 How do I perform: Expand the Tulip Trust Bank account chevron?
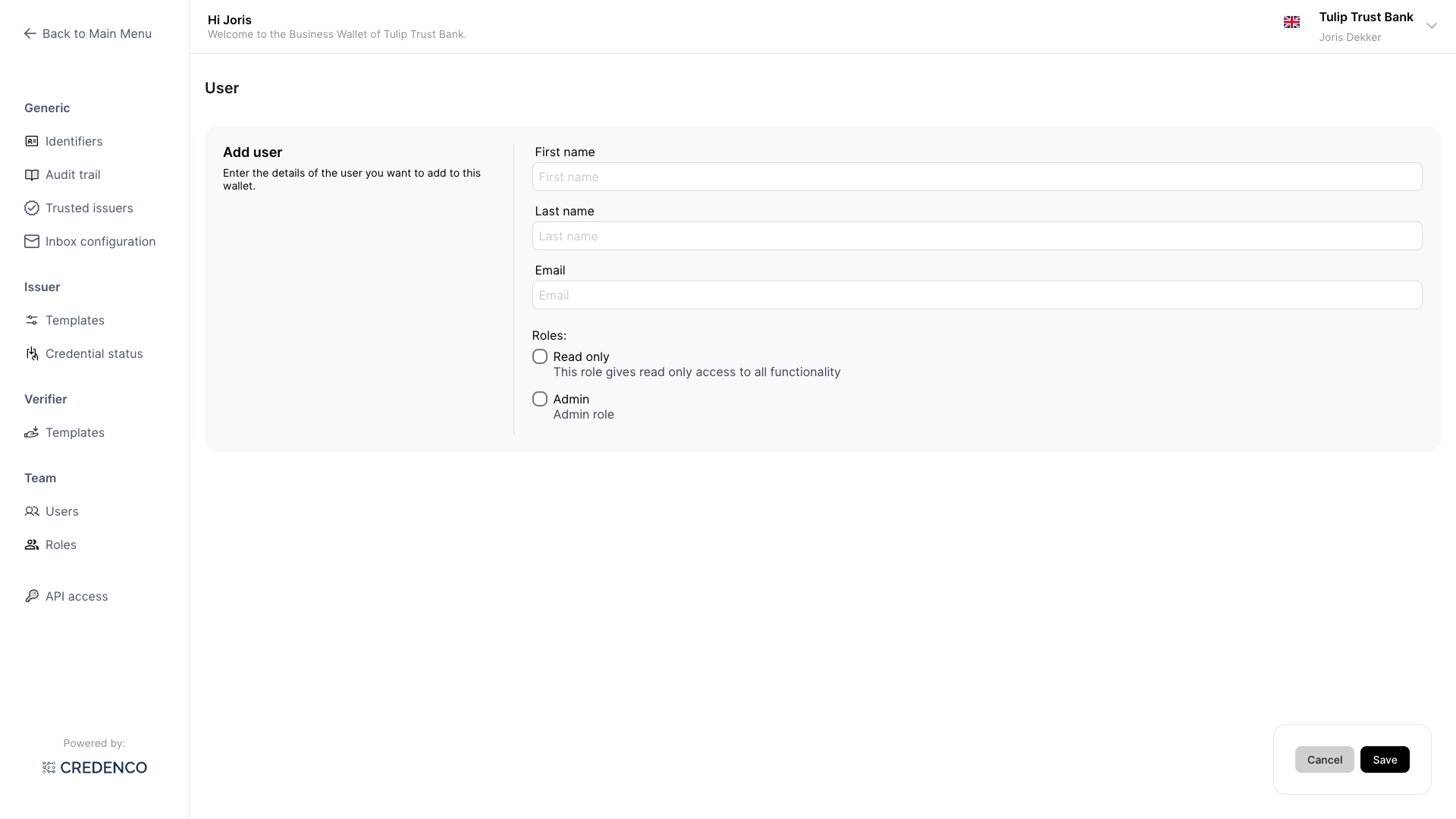click(1432, 26)
